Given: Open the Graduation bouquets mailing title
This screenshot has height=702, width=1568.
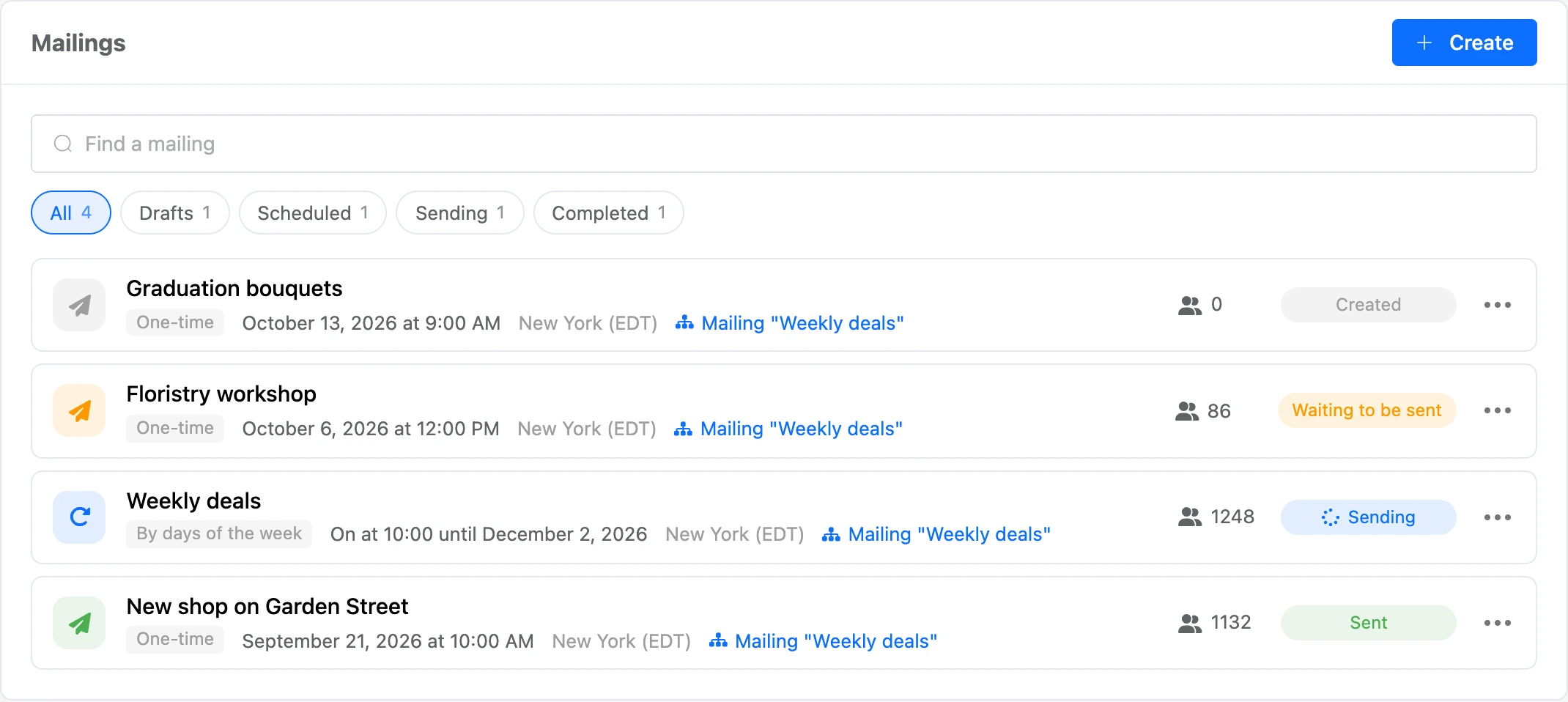Looking at the screenshot, I should [234, 289].
